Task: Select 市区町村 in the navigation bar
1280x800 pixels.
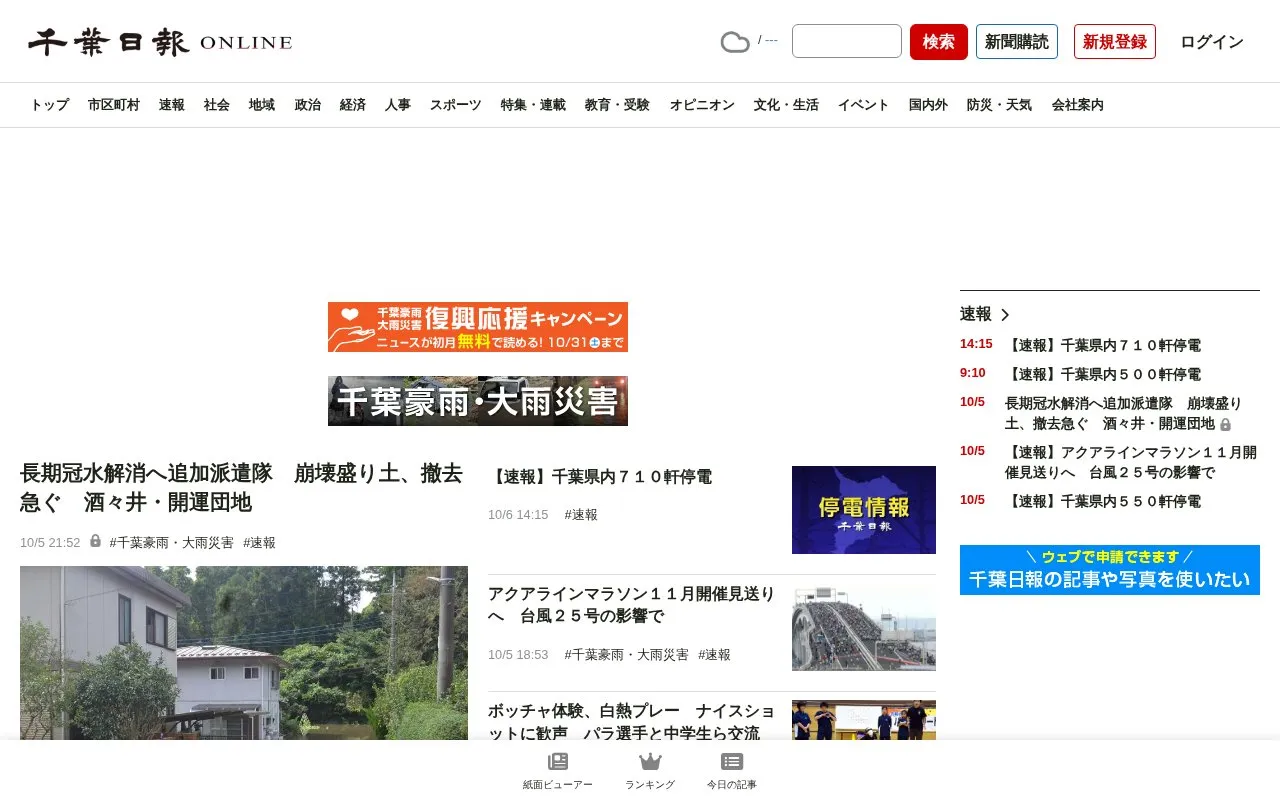Action: [114, 105]
